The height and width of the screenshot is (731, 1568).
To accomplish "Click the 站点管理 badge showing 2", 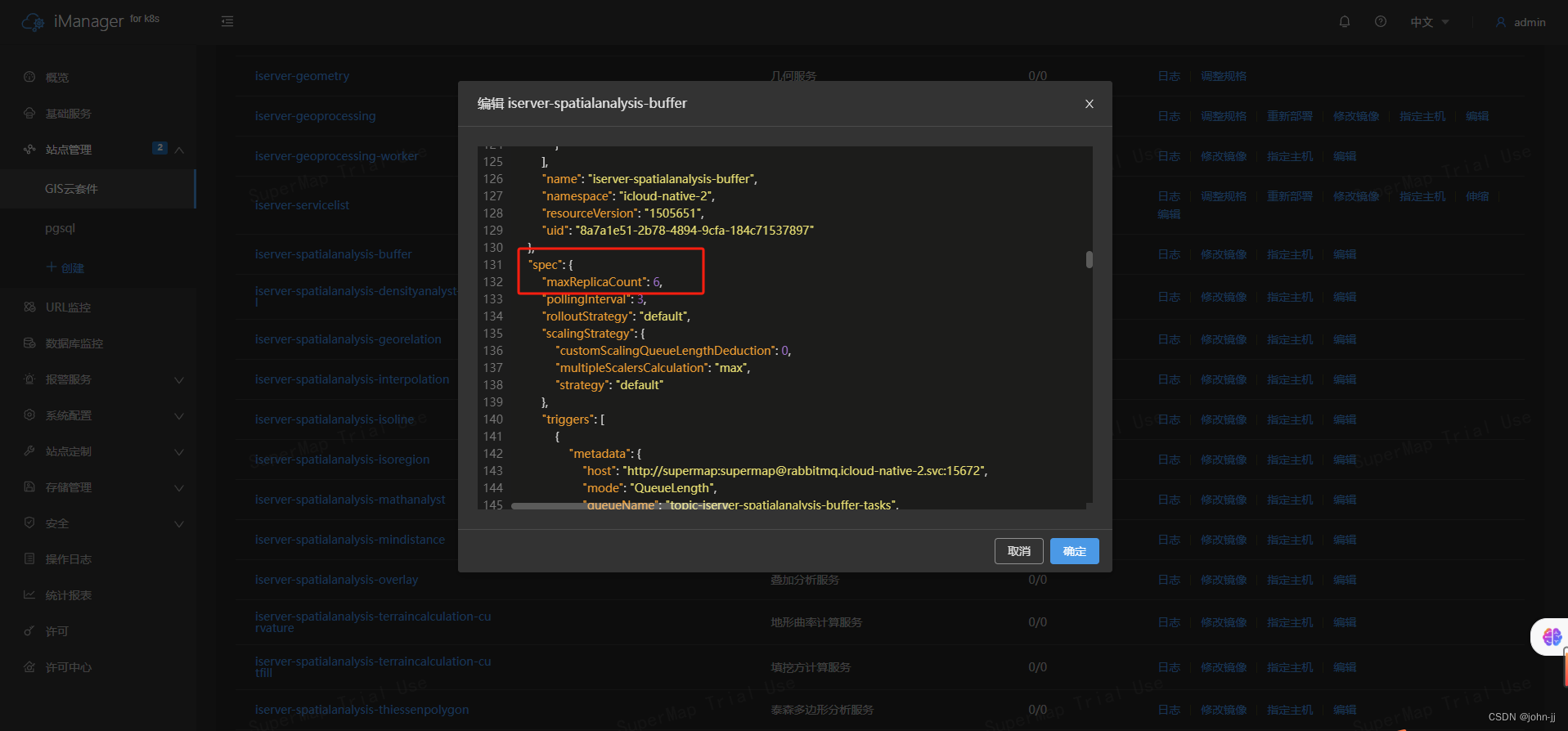I will click(159, 148).
